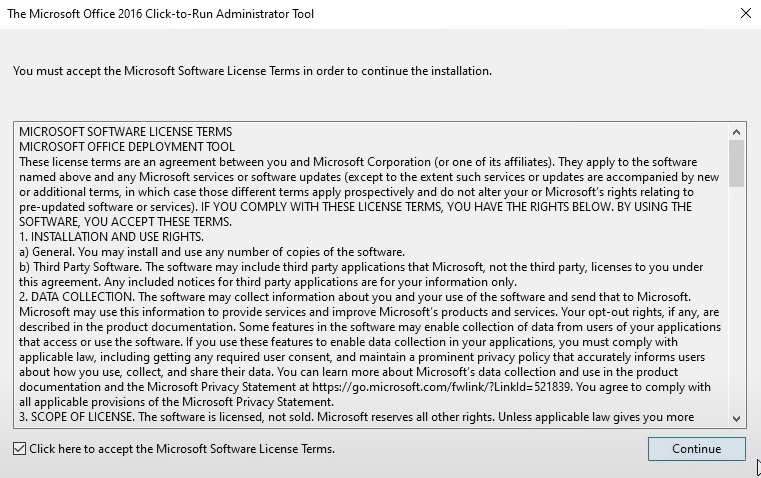Click the license text scrollbar thumb
Image resolution: width=761 pixels, height=478 pixels.
pos(737,162)
